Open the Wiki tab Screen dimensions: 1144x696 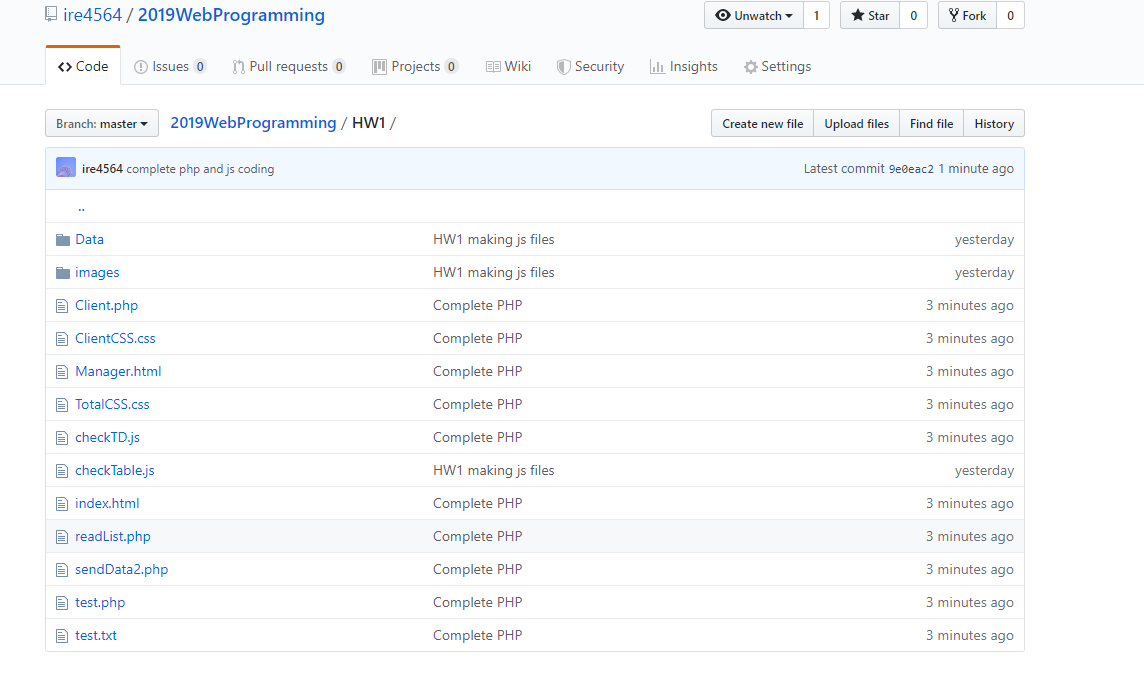point(509,66)
